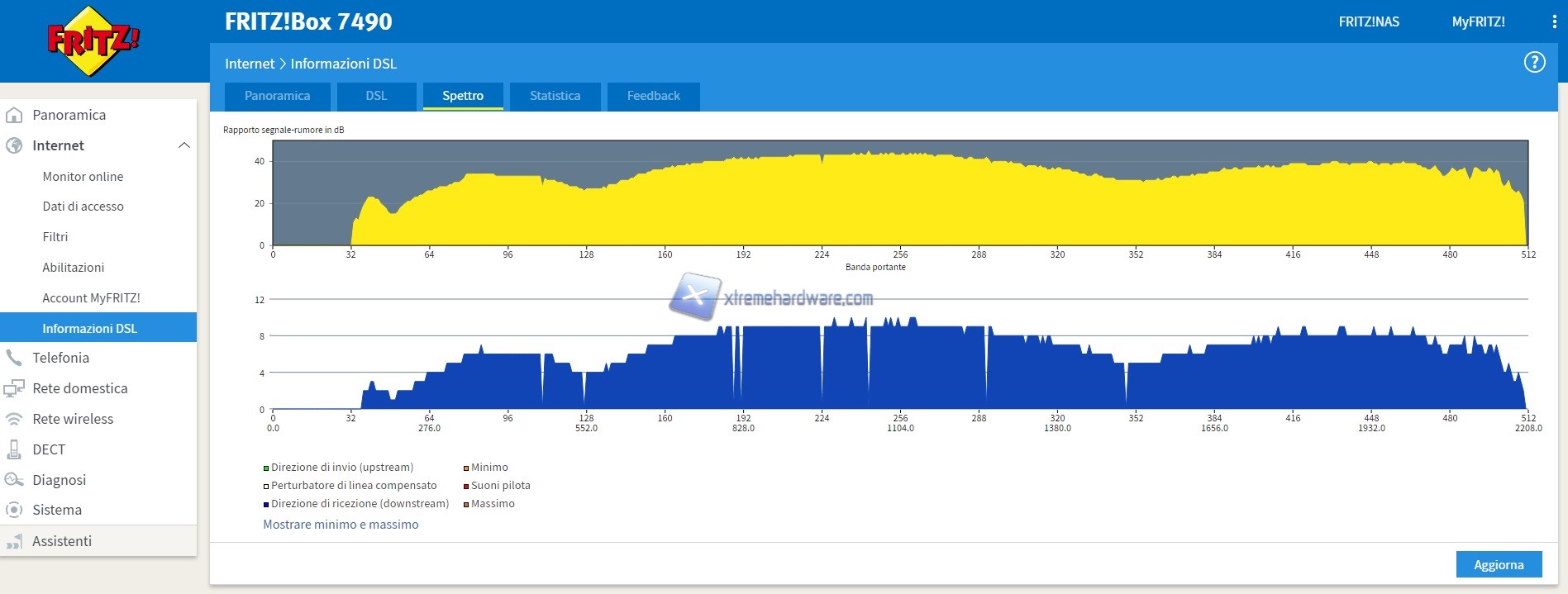
Task: Open the three-dot options menu
Action: [x=1554, y=22]
